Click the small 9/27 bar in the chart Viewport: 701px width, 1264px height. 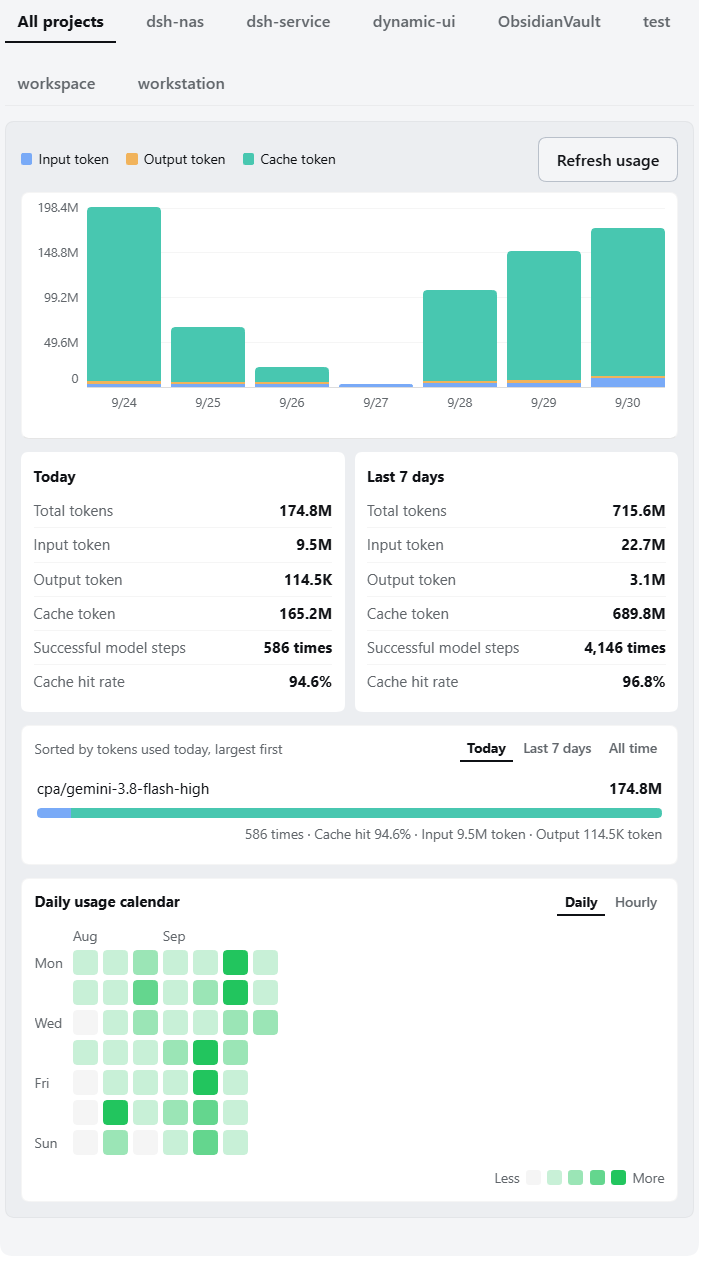point(376,385)
